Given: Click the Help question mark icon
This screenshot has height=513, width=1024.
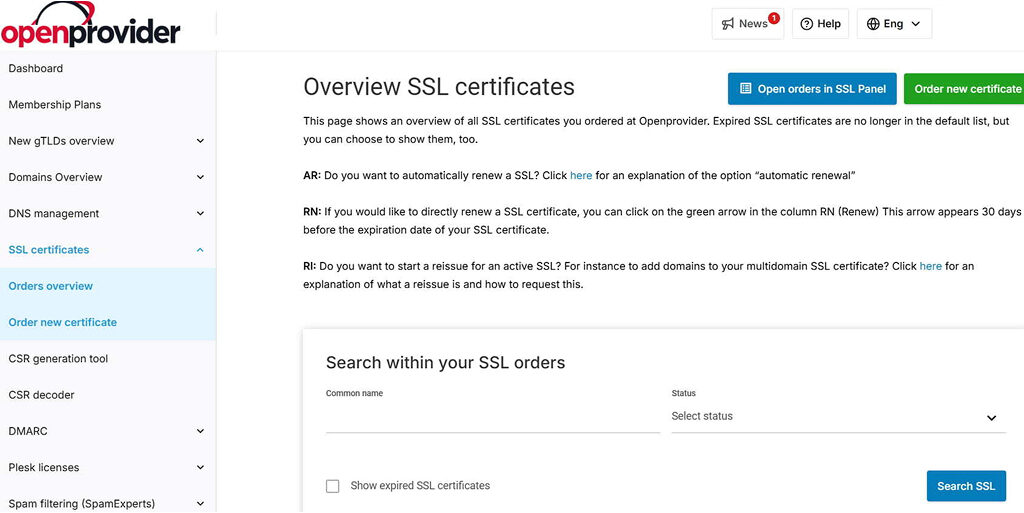Looking at the screenshot, I should tap(807, 24).
